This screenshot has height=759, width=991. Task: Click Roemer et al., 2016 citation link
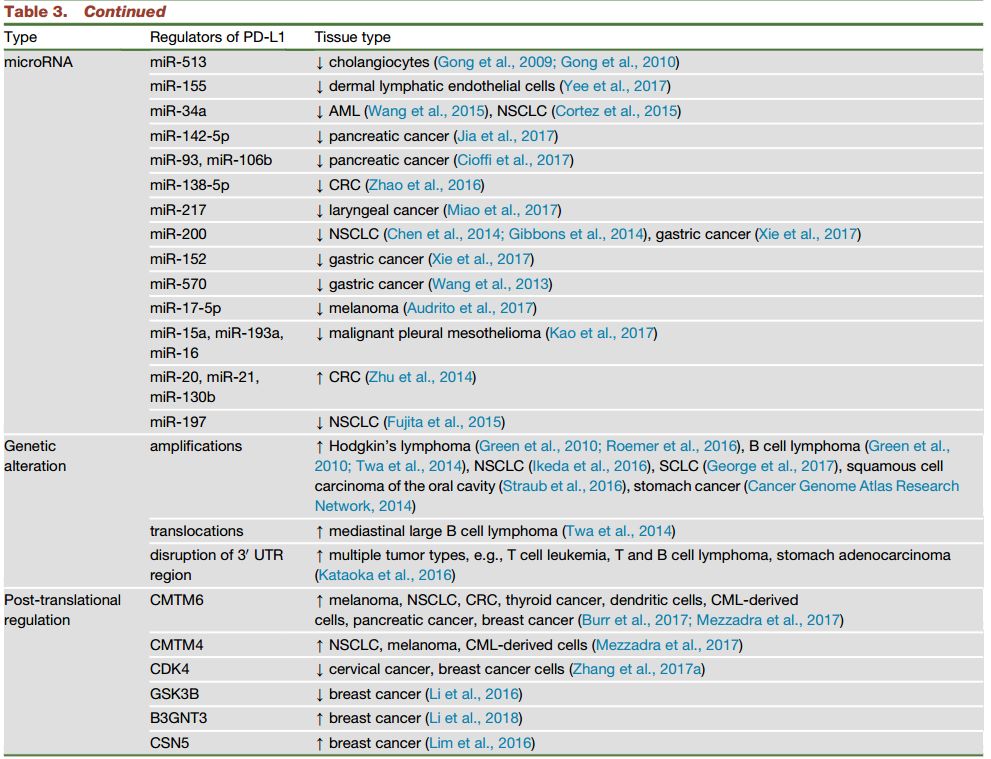coord(672,446)
